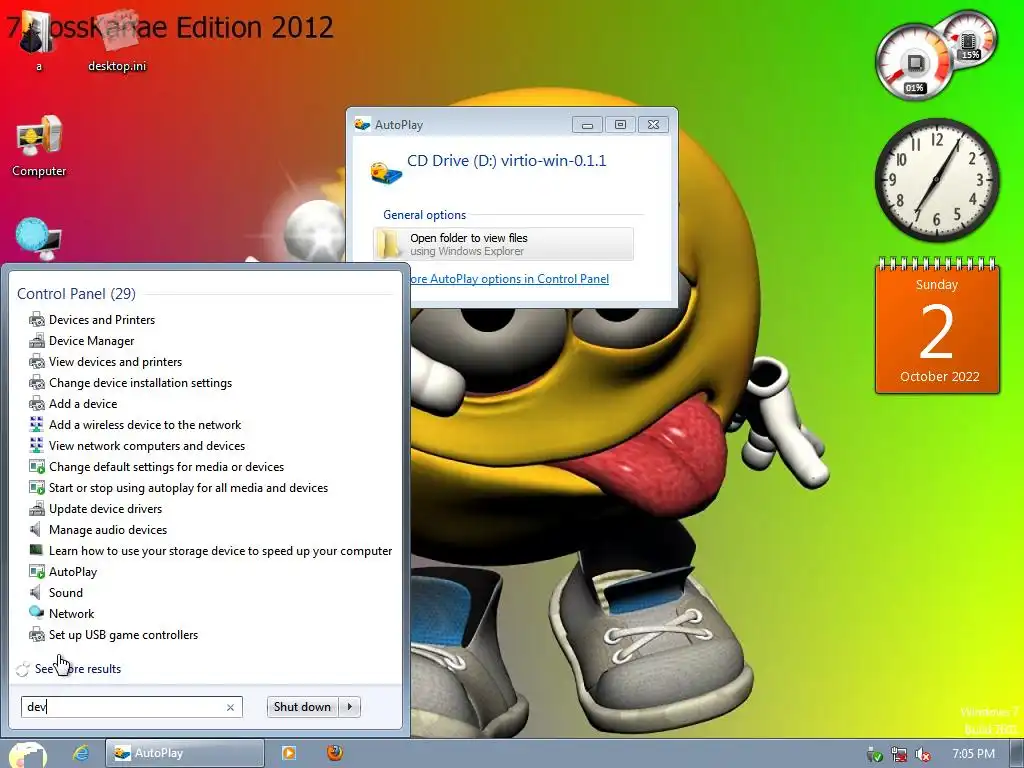
Task: Click the Shut down button
Action: point(302,707)
